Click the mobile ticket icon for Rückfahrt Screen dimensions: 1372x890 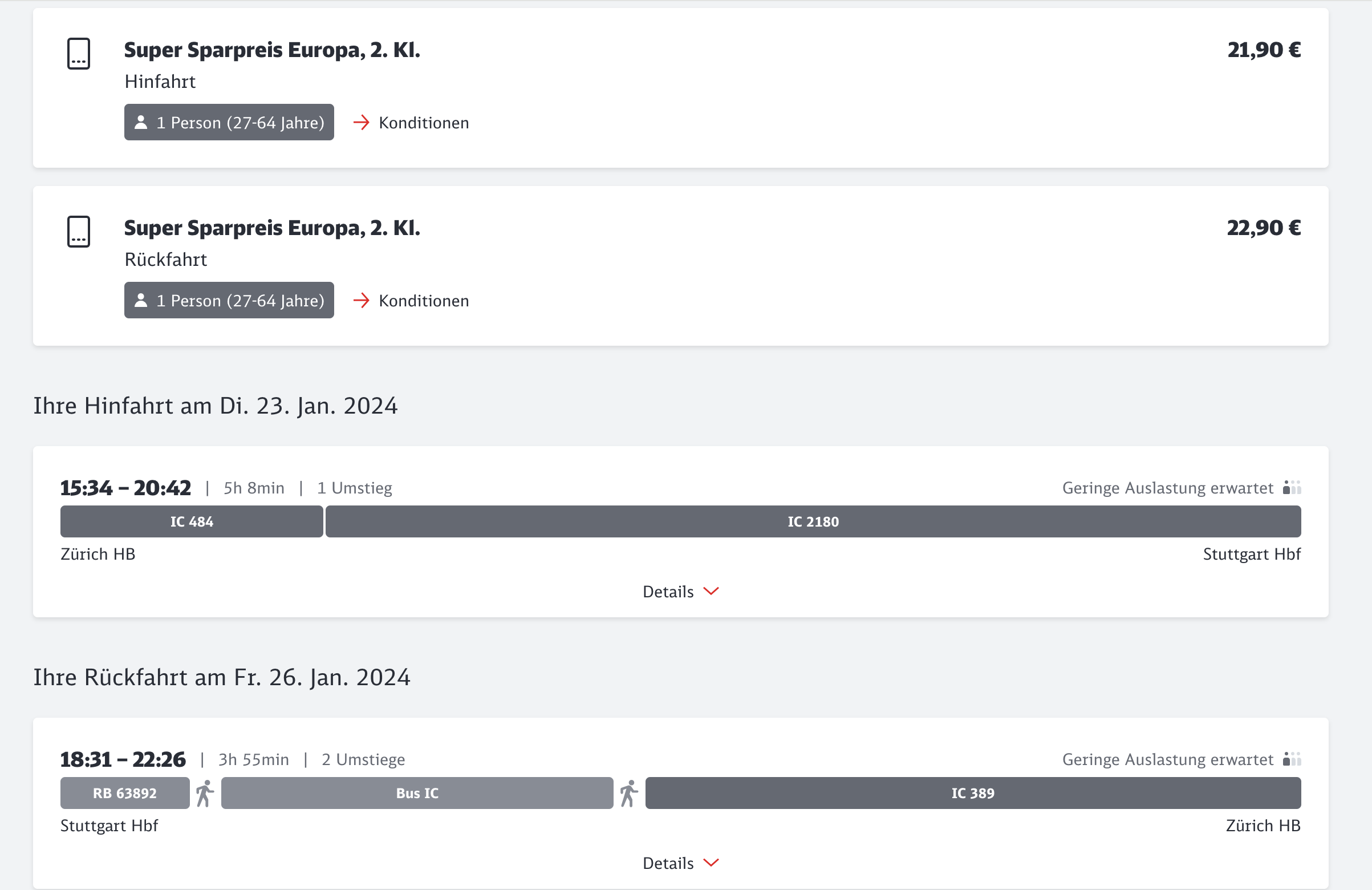[78, 231]
